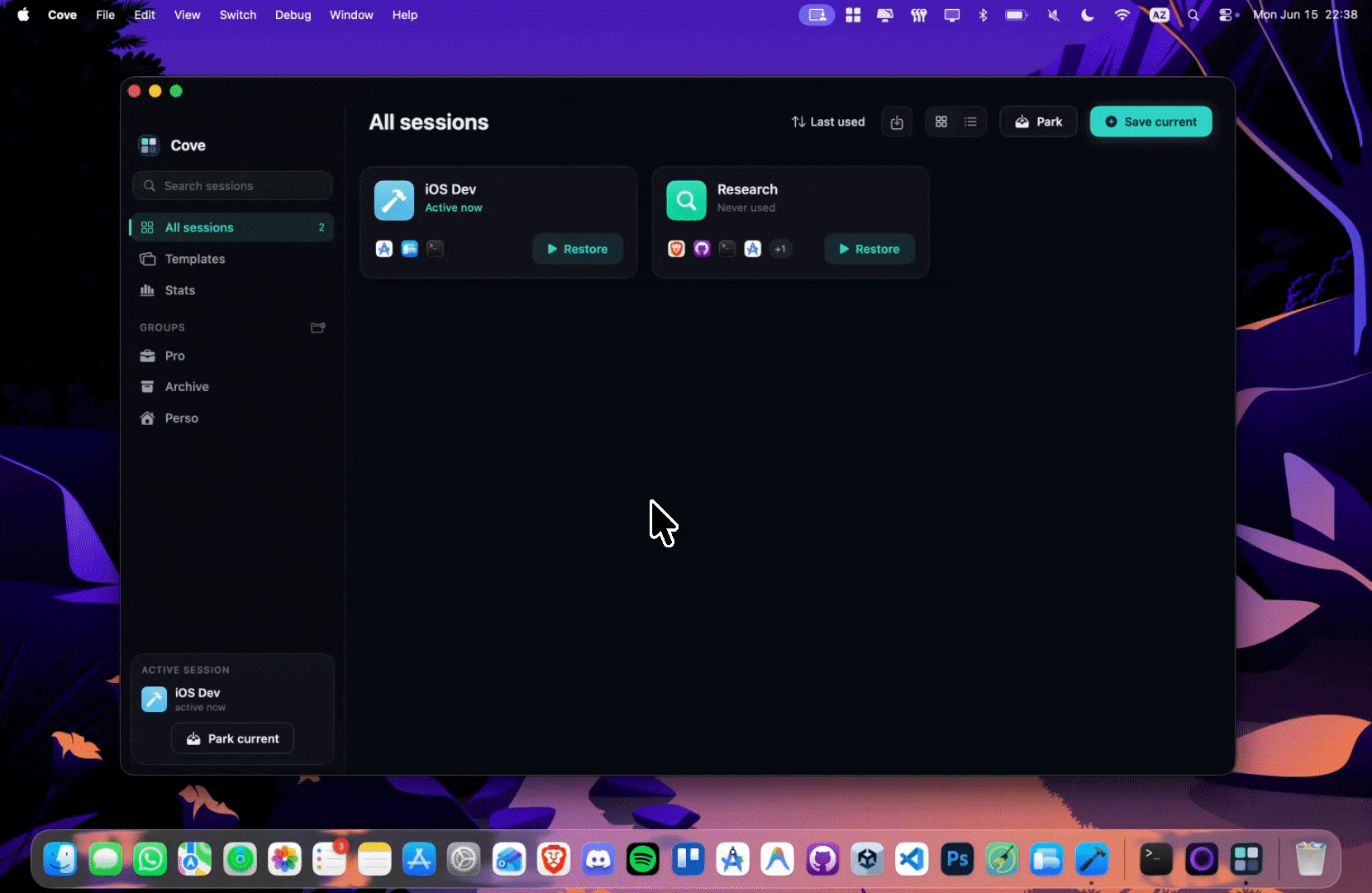Open the View menu
The width and height of the screenshot is (1372, 893).
[x=188, y=15]
